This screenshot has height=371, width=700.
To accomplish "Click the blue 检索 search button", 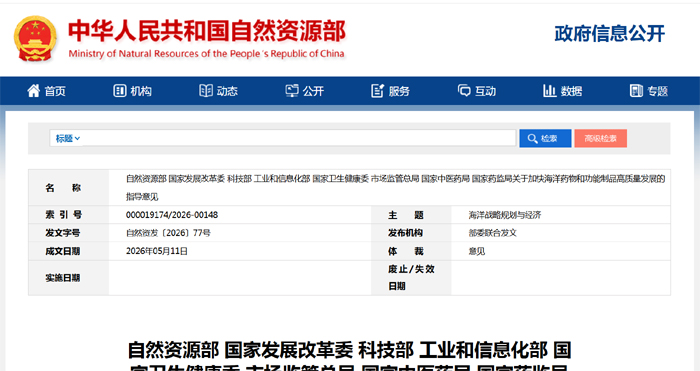I will click(545, 138).
